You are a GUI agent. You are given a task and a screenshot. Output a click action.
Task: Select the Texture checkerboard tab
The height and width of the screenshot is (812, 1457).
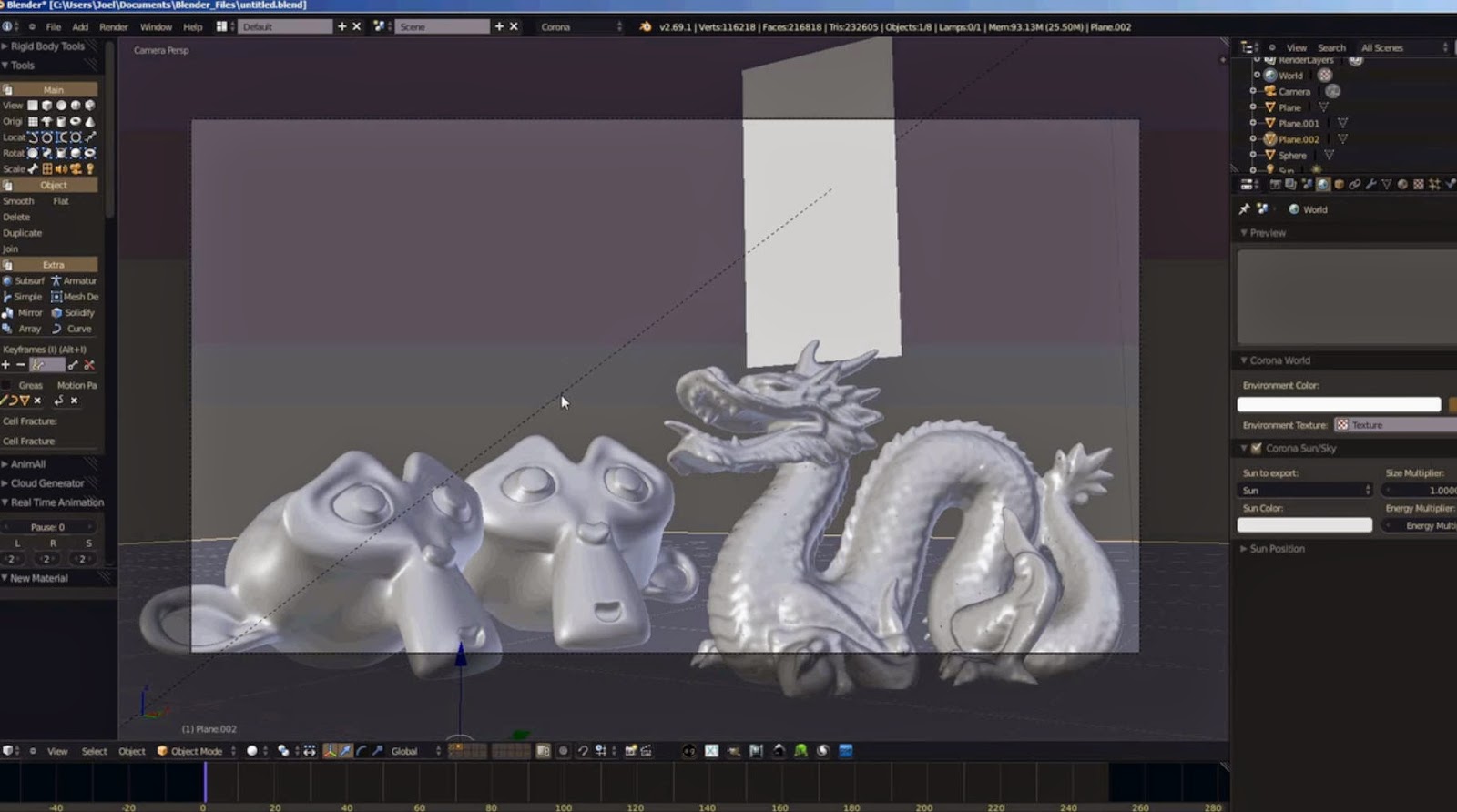pyautogui.click(x=1419, y=185)
